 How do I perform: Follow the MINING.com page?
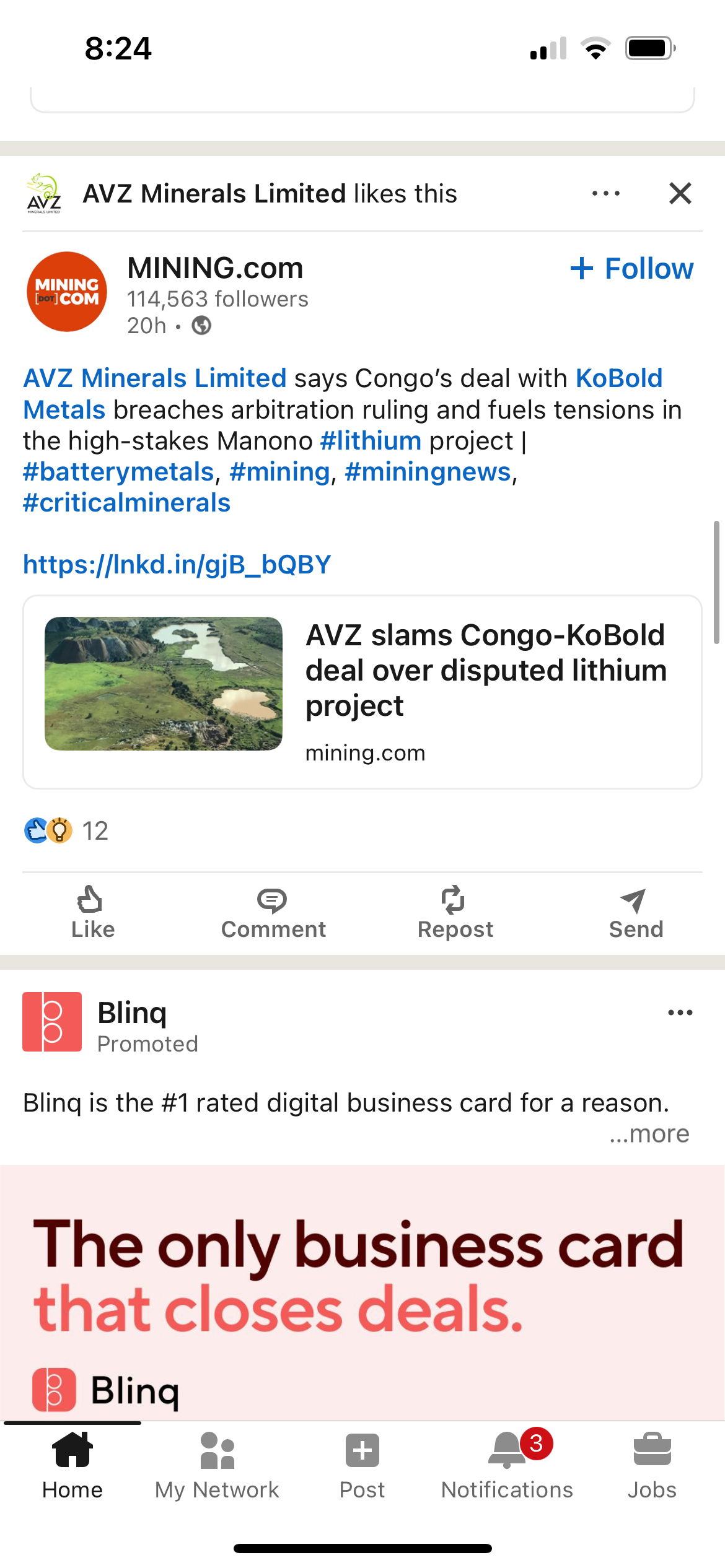tap(632, 269)
